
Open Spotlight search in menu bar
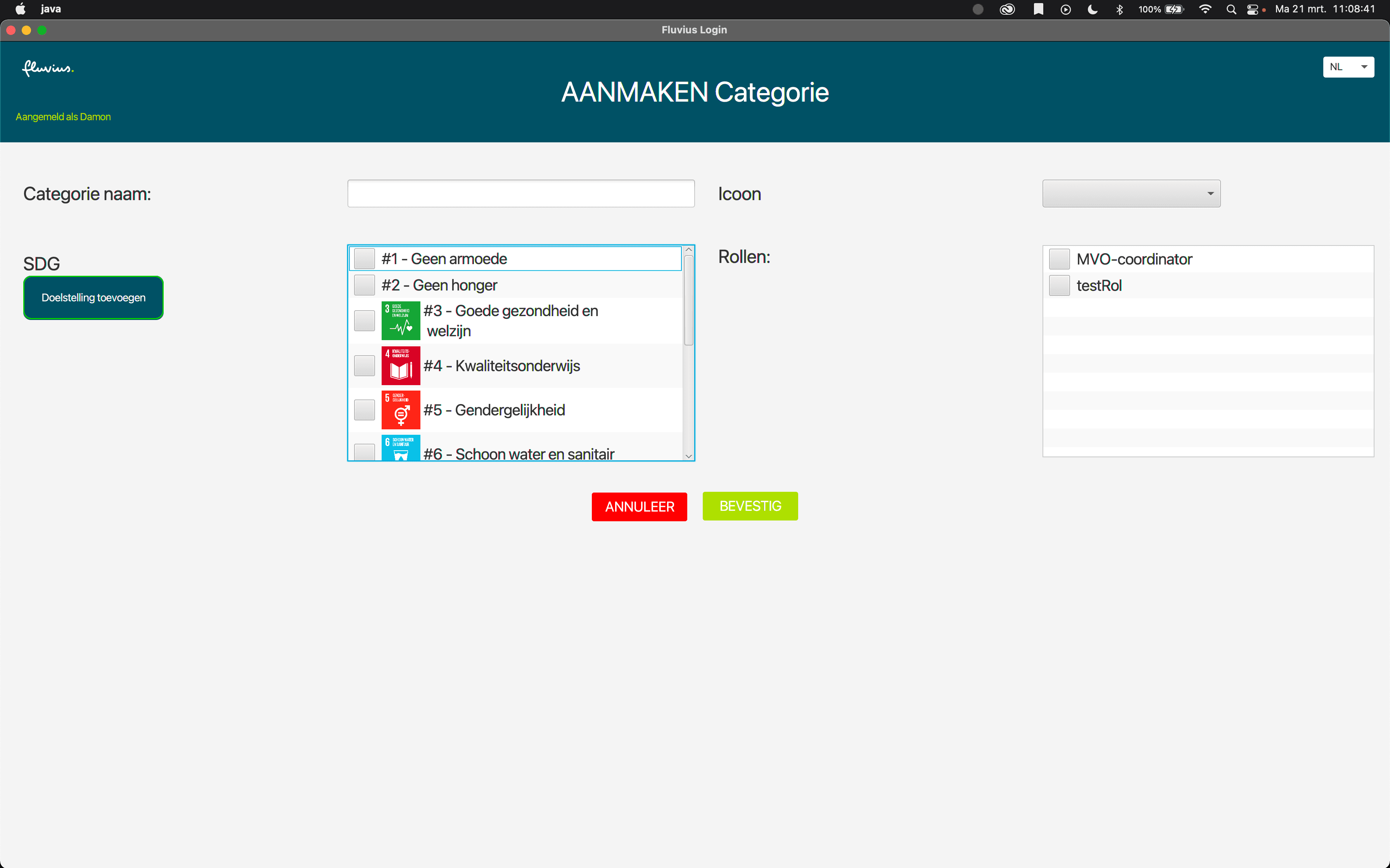point(1231,9)
